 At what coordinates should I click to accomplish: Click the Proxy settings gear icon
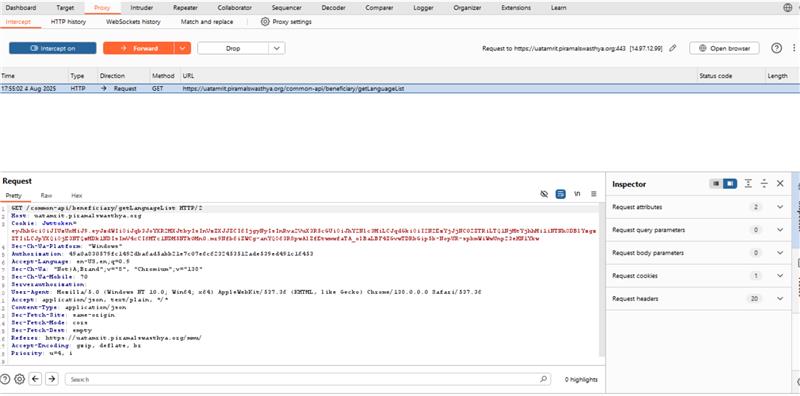click(265, 22)
